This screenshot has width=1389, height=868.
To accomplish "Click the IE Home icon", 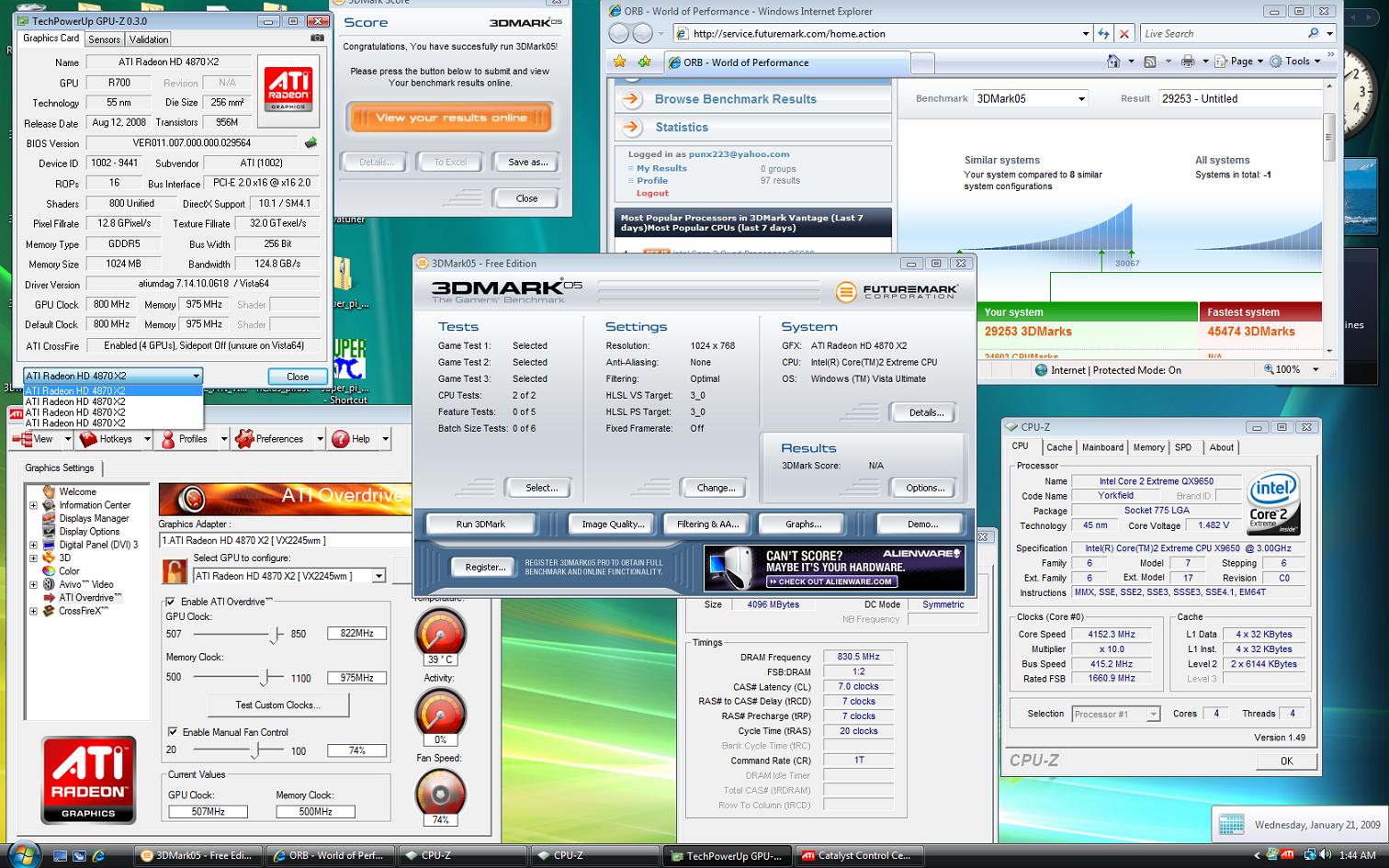I will pos(1113,62).
